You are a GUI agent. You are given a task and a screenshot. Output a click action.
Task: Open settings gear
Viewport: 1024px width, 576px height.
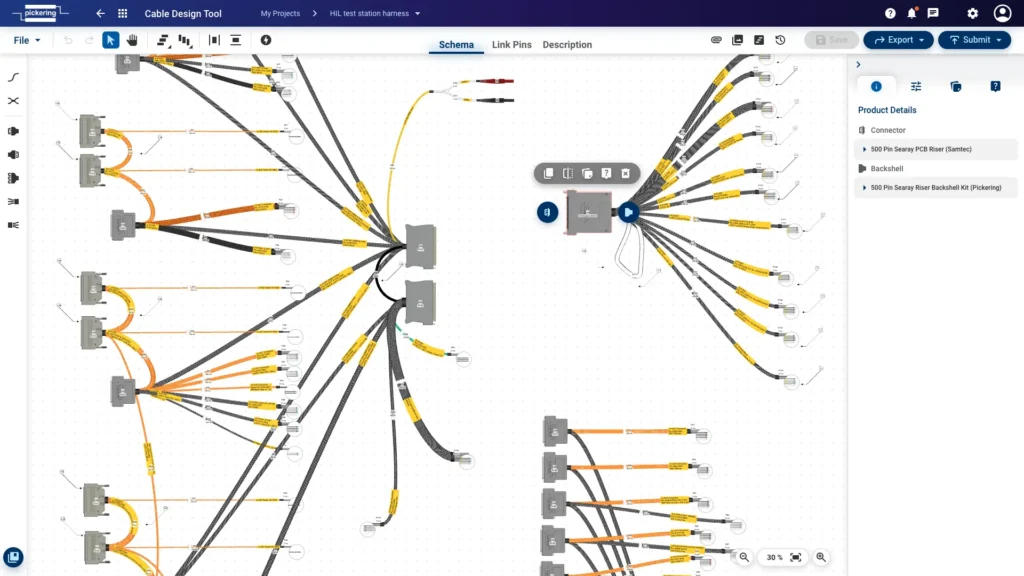click(x=972, y=13)
